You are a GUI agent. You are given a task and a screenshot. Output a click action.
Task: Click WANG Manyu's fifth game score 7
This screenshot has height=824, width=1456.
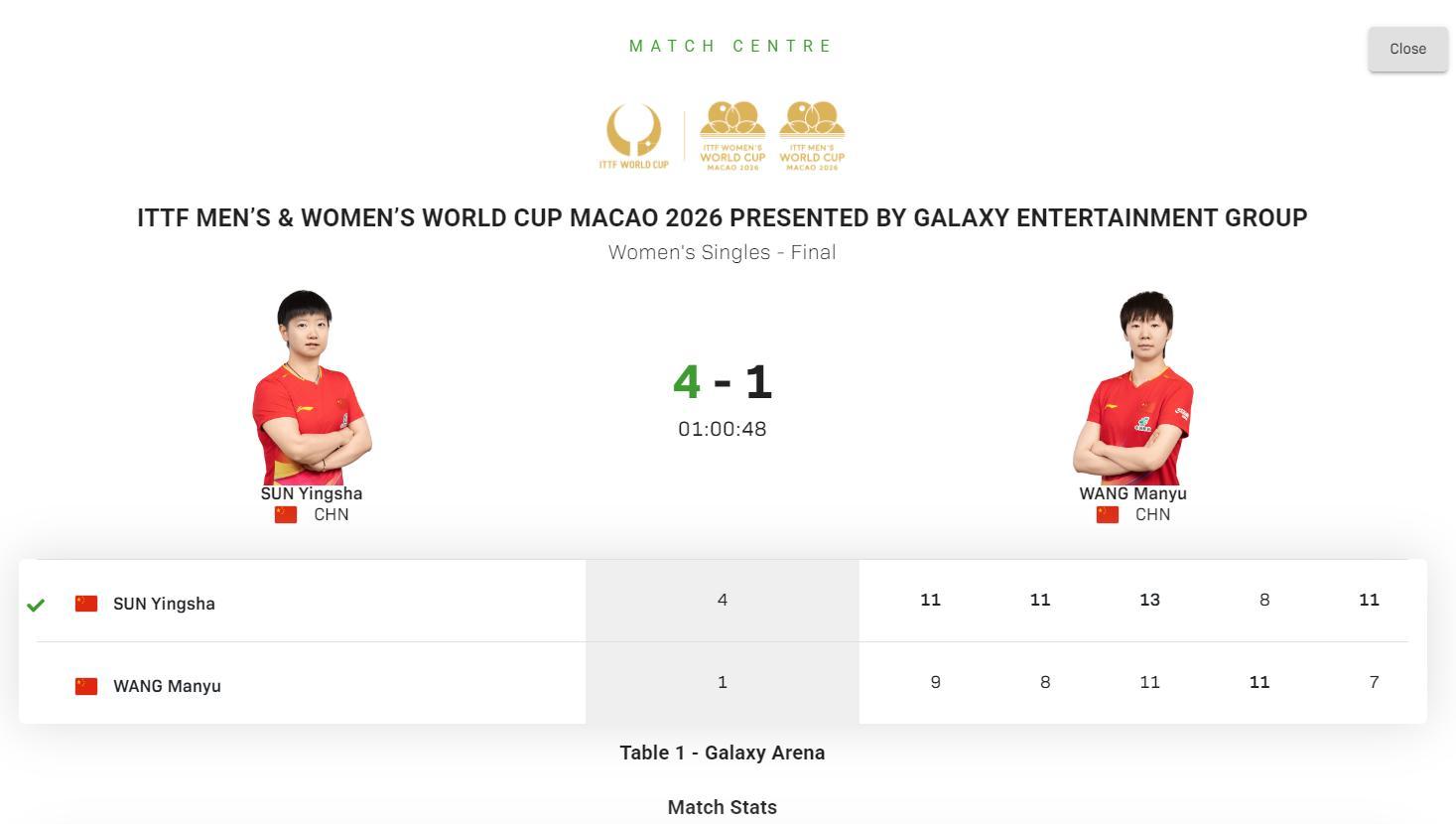click(1374, 682)
